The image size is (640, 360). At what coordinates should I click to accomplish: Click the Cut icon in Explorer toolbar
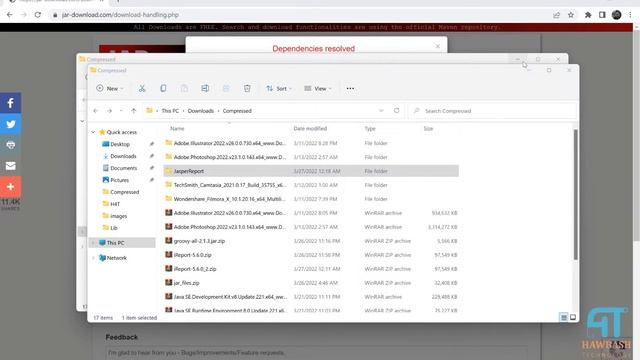[142, 88]
